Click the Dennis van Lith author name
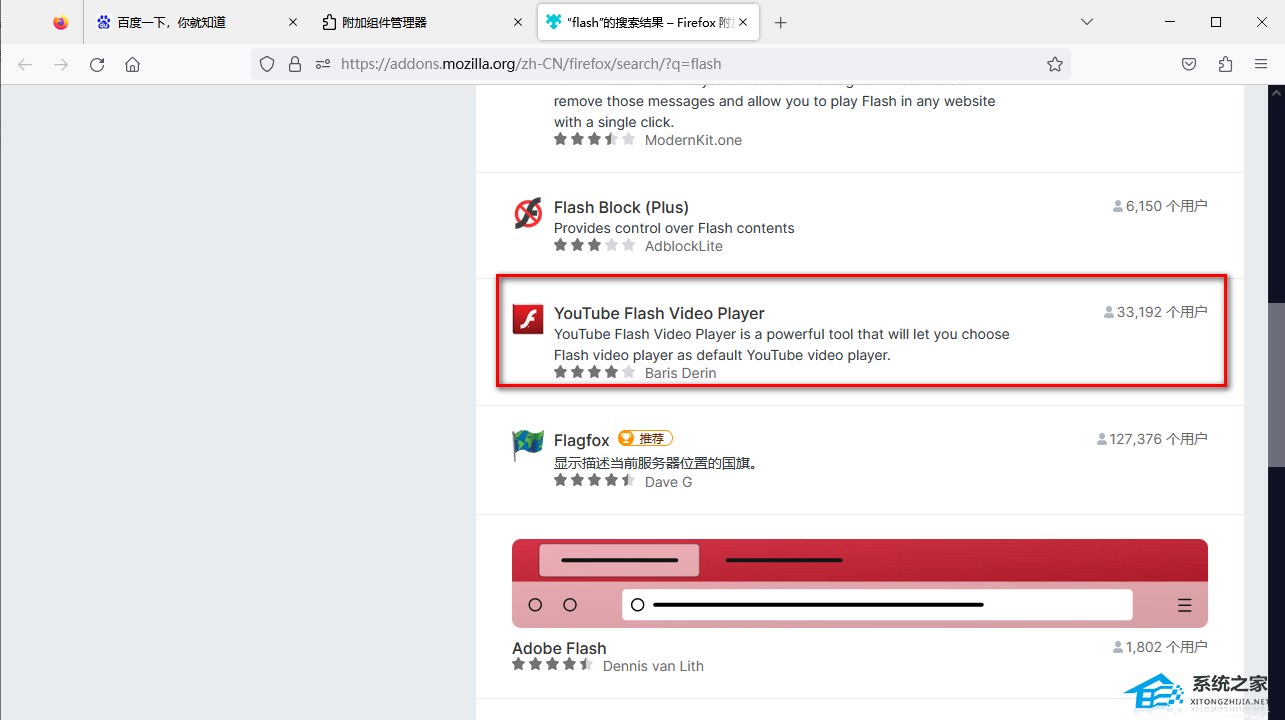The height and width of the screenshot is (720, 1285). [x=653, y=666]
